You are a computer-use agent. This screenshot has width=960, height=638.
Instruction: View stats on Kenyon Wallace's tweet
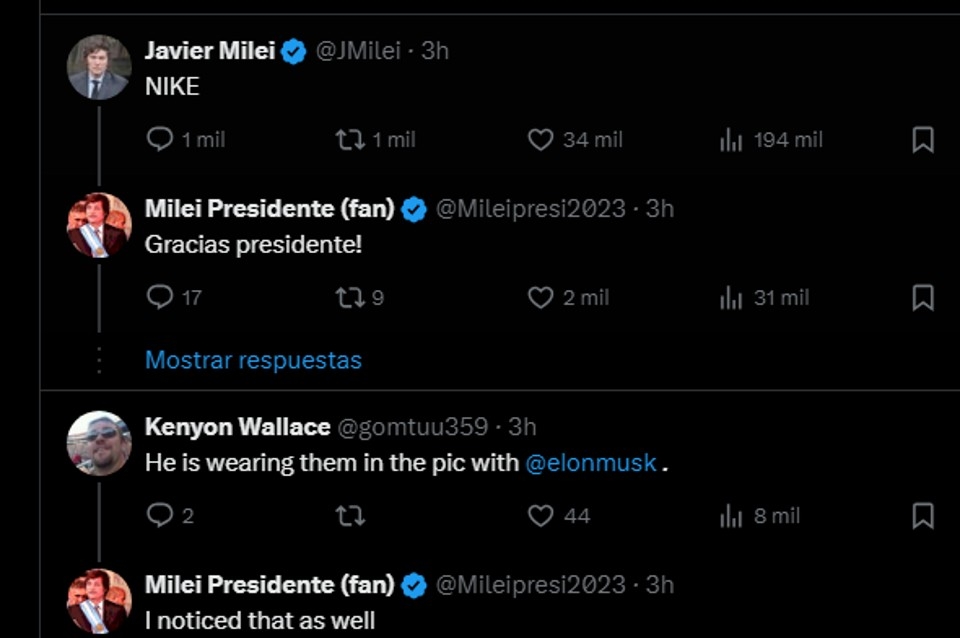pyautogui.click(x=731, y=515)
